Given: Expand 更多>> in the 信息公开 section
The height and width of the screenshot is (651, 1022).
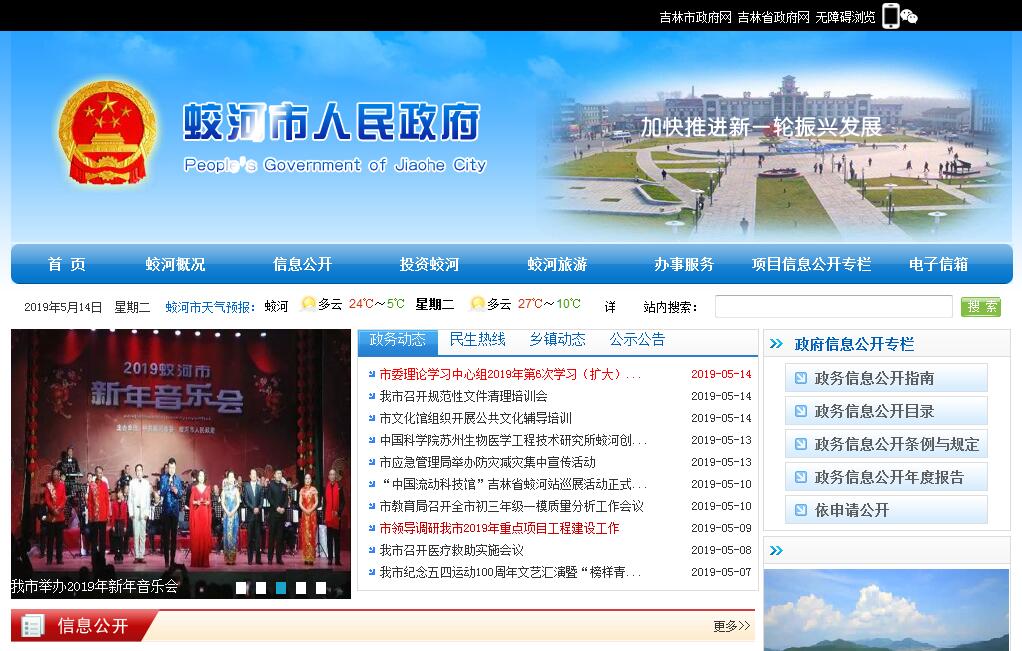Looking at the screenshot, I should [x=731, y=626].
